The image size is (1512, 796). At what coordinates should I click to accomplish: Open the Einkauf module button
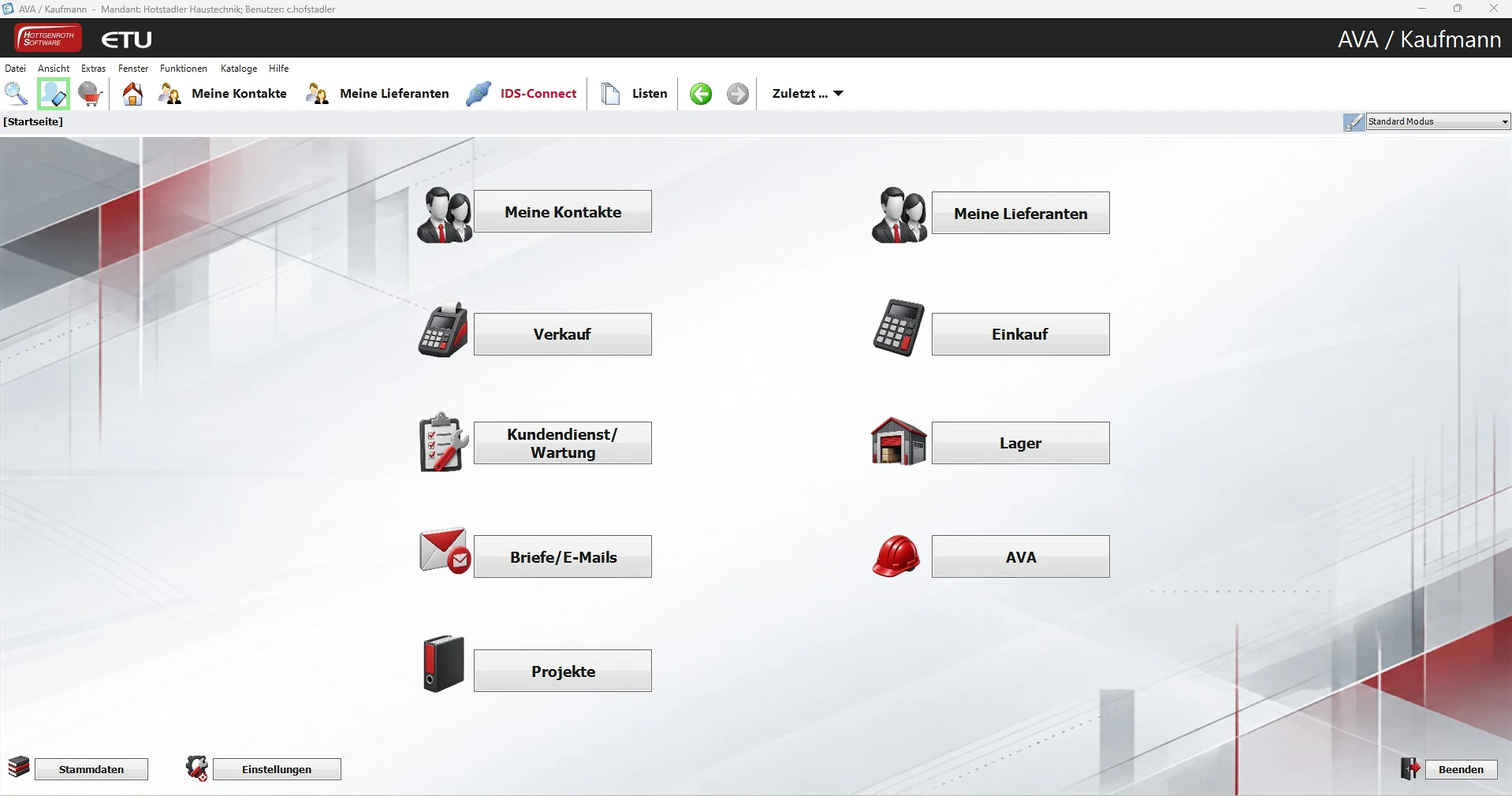[1021, 334]
